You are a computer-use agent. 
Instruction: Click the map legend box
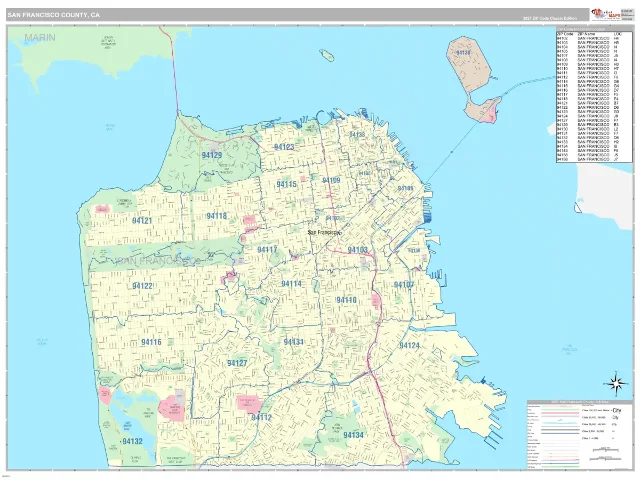pyautogui.click(x=579, y=435)
